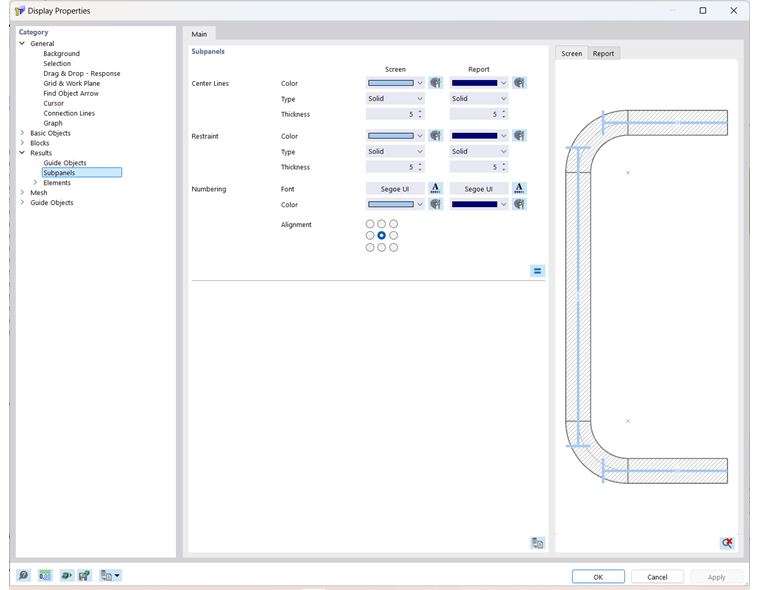Click the Cancel button
The image size is (760, 590).
(x=657, y=576)
